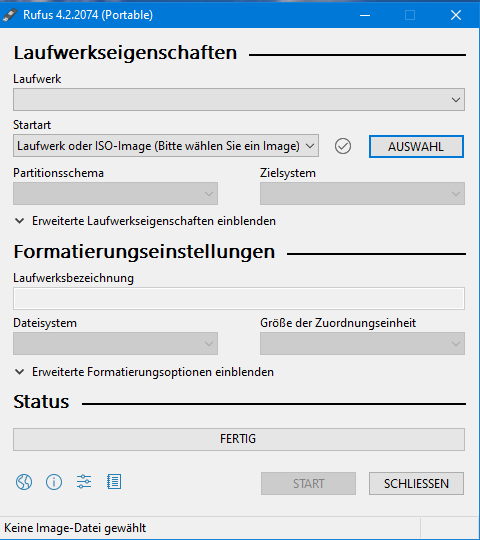Click the FERTIG status progress bar
Image resolution: width=480 pixels, height=540 pixels.
click(x=239, y=439)
